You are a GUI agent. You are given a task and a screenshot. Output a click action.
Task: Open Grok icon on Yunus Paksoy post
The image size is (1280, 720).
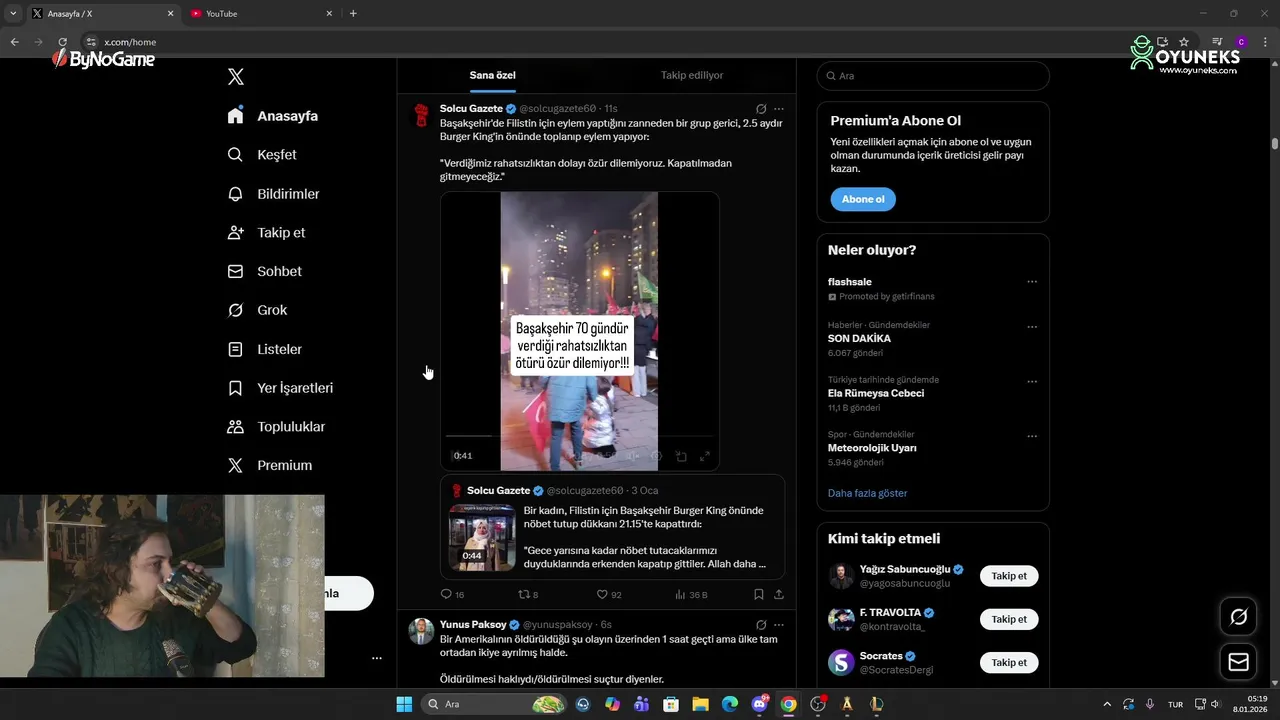761,625
